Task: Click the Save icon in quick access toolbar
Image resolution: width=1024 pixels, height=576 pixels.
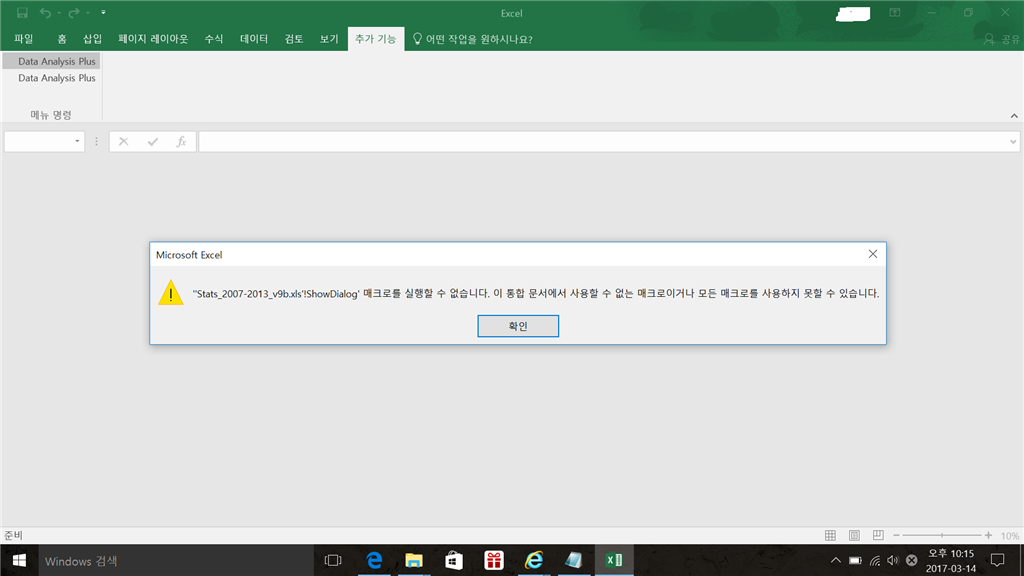Action: (x=22, y=12)
